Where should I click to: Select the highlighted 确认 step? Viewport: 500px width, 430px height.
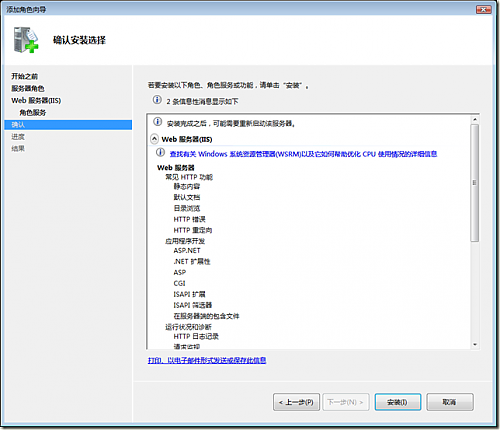(x=68, y=125)
